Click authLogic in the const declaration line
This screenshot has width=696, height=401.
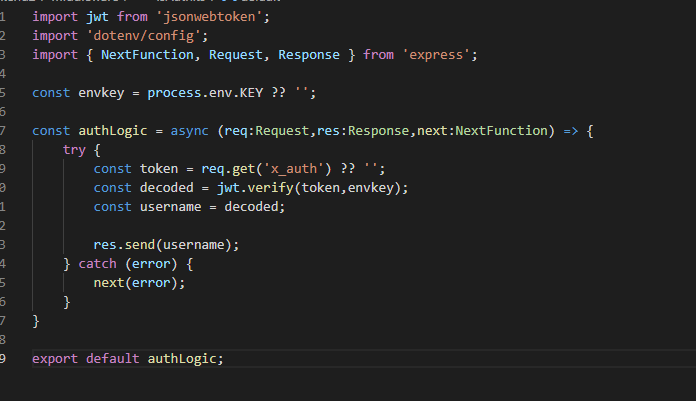click(113, 131)
